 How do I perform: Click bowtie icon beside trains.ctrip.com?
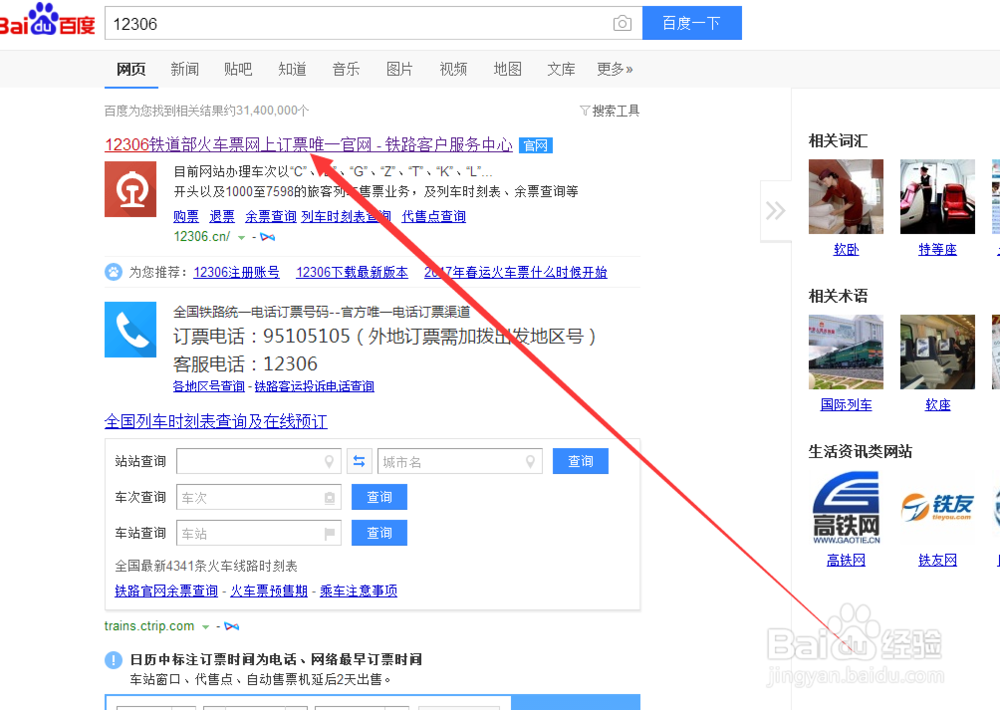pos(232,626)
